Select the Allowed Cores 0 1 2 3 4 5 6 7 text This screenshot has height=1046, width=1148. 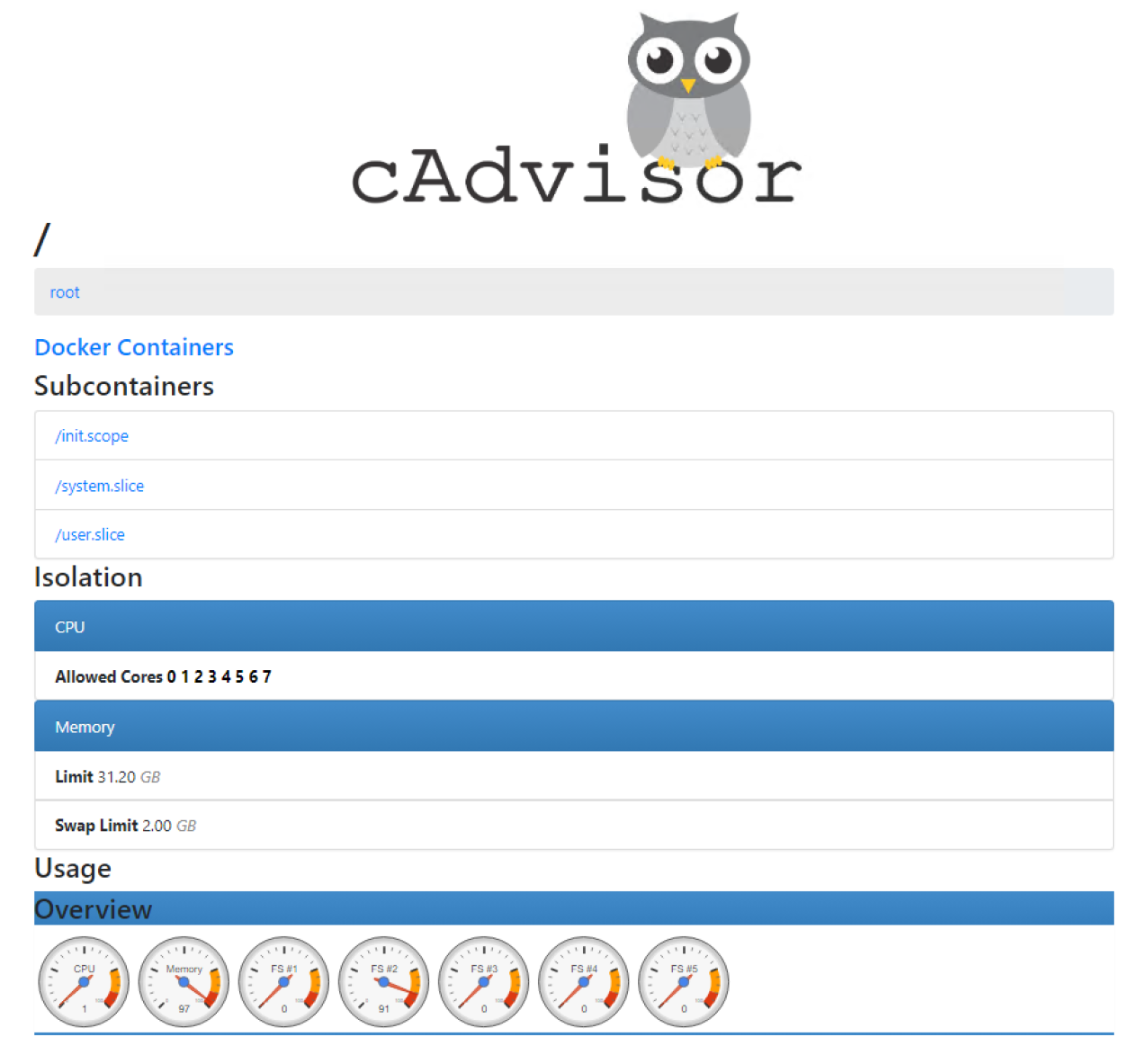(163, 676)
